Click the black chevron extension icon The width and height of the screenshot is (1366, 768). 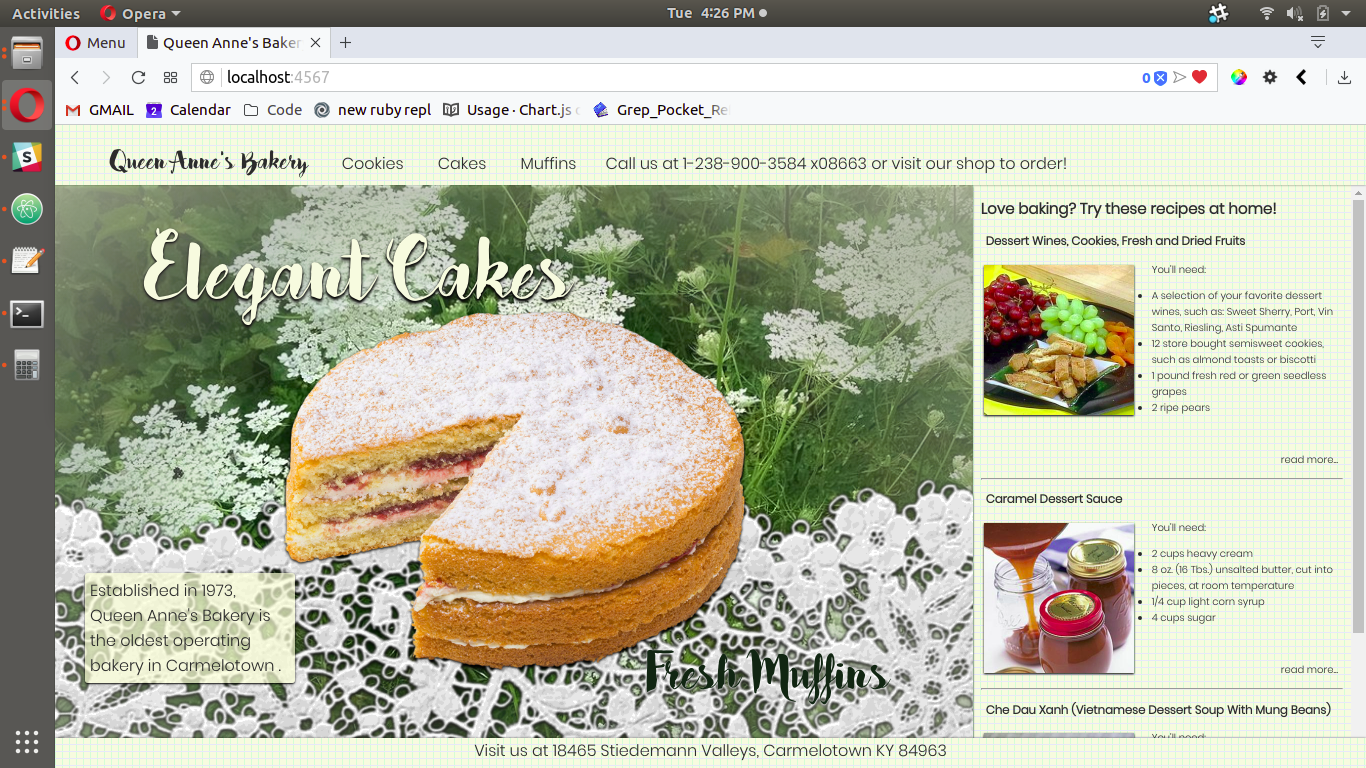coord(1301,77)
